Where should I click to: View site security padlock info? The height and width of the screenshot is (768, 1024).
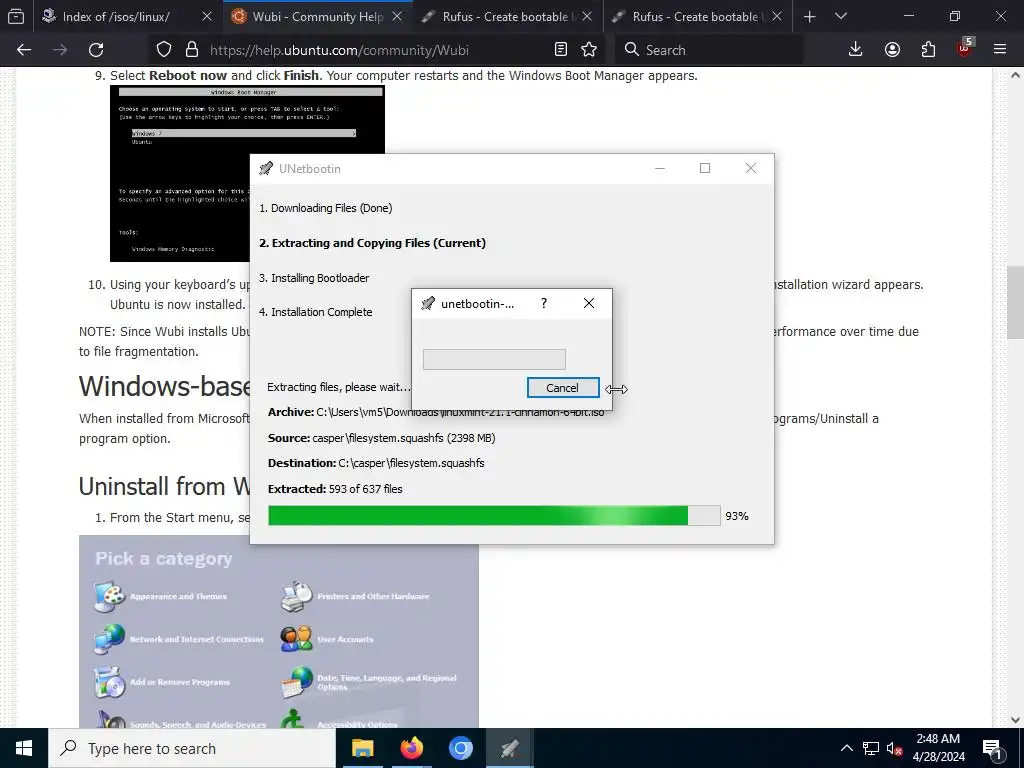click(x=191, y=50)
